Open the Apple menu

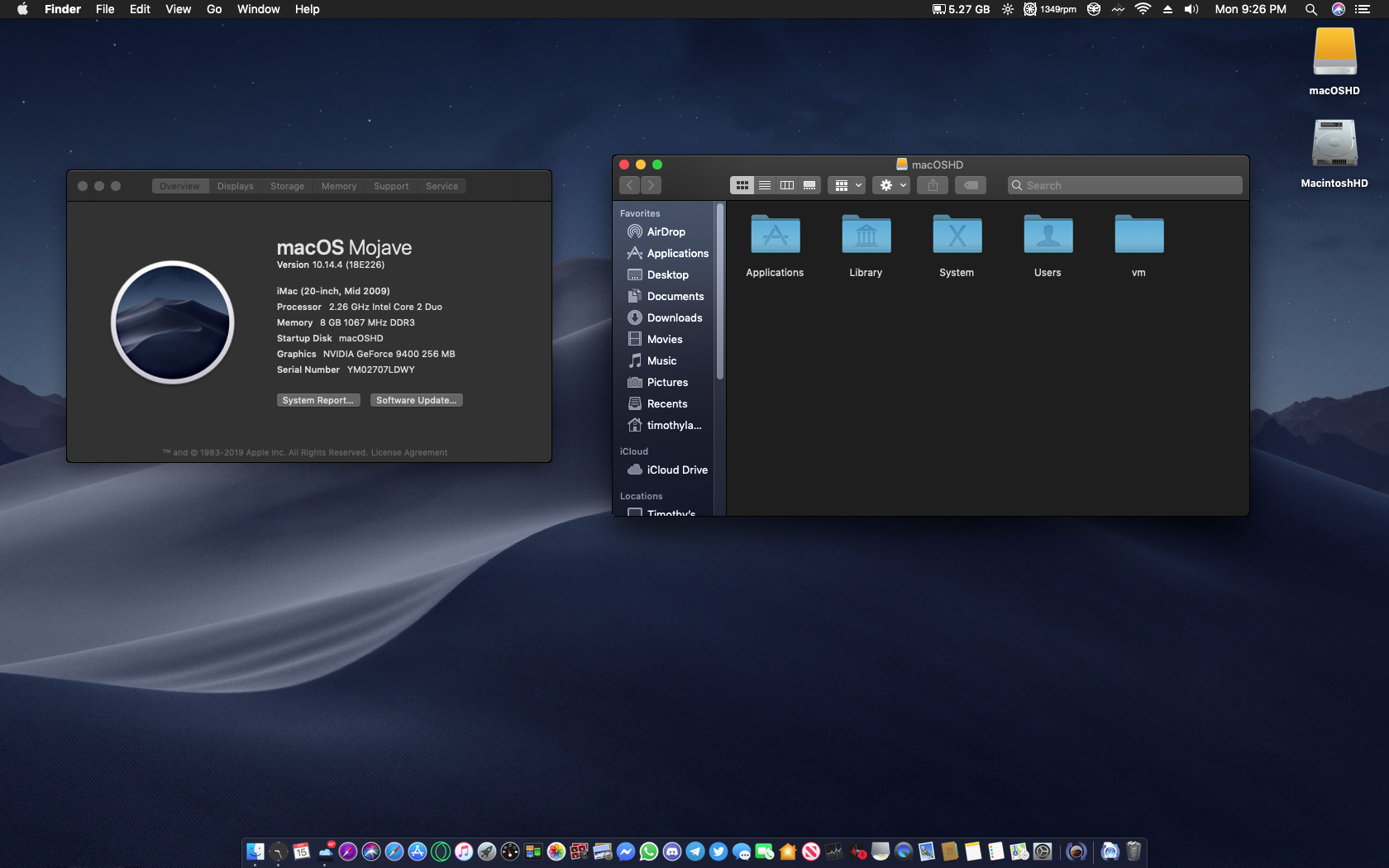[22, 9]
